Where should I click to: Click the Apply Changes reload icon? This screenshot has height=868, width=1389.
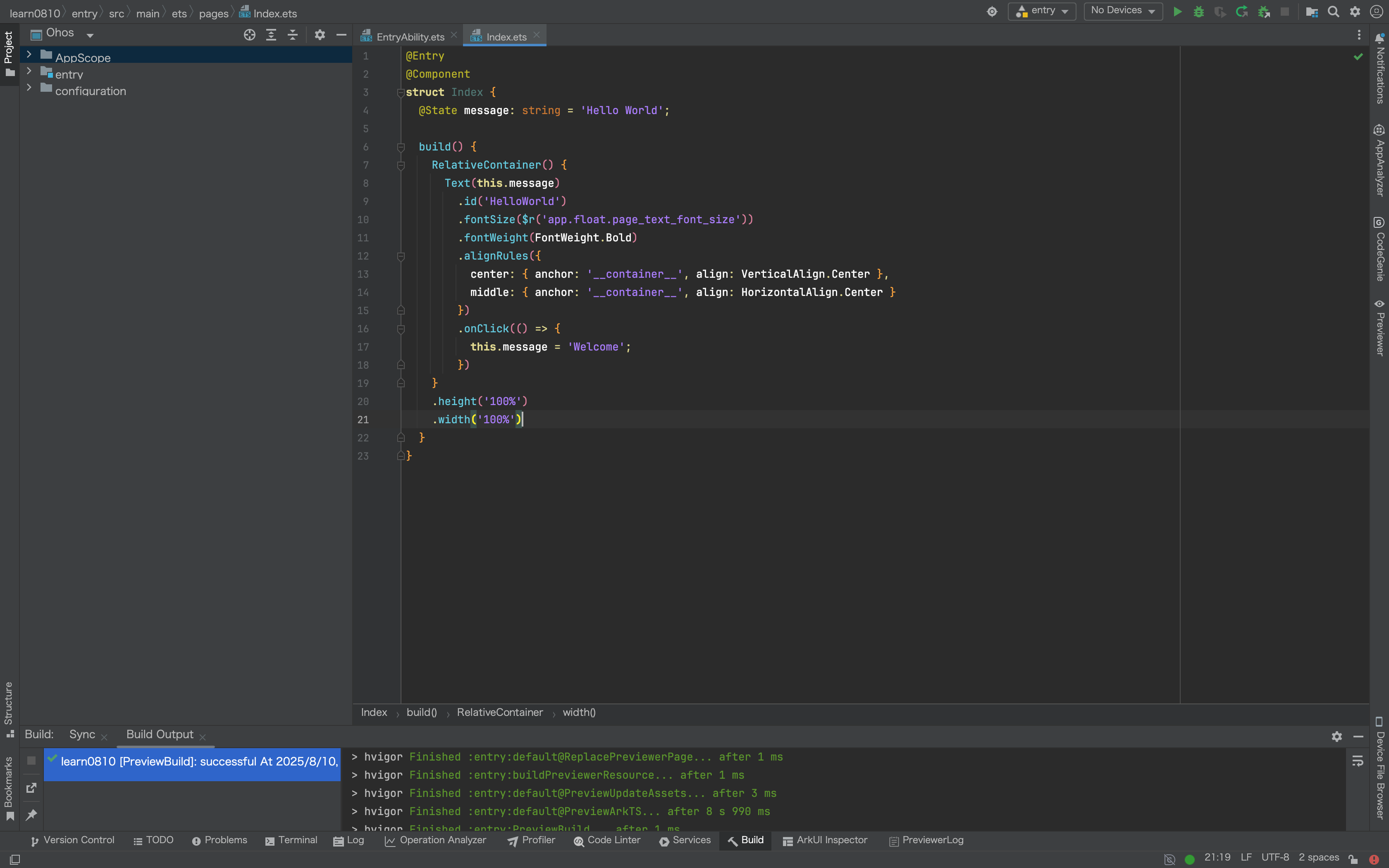pos(1241,12)
